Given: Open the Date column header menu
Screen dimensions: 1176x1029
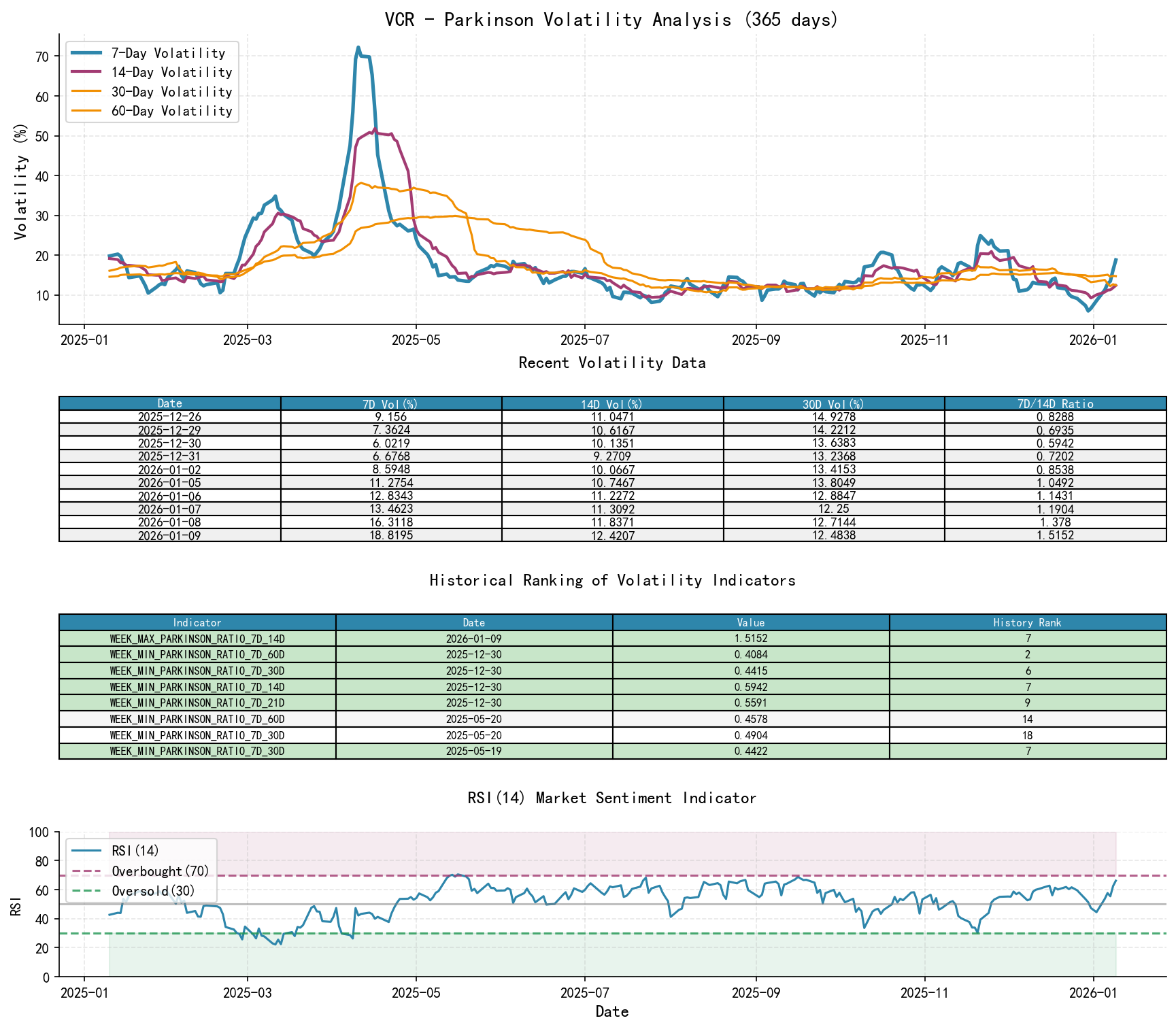Looking at the screenshot, I should 169,403.
